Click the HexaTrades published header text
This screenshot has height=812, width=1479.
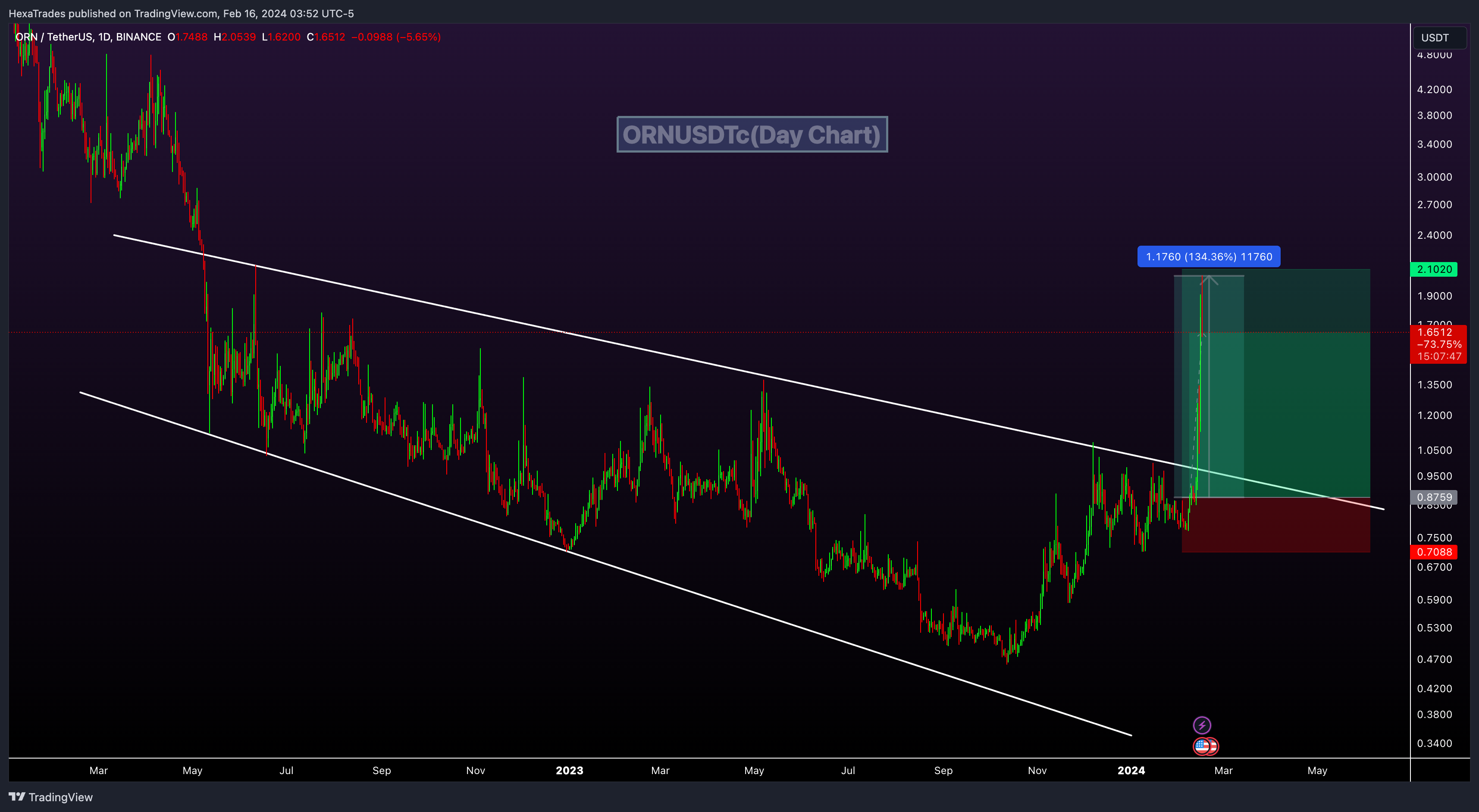tap(182, 13)
